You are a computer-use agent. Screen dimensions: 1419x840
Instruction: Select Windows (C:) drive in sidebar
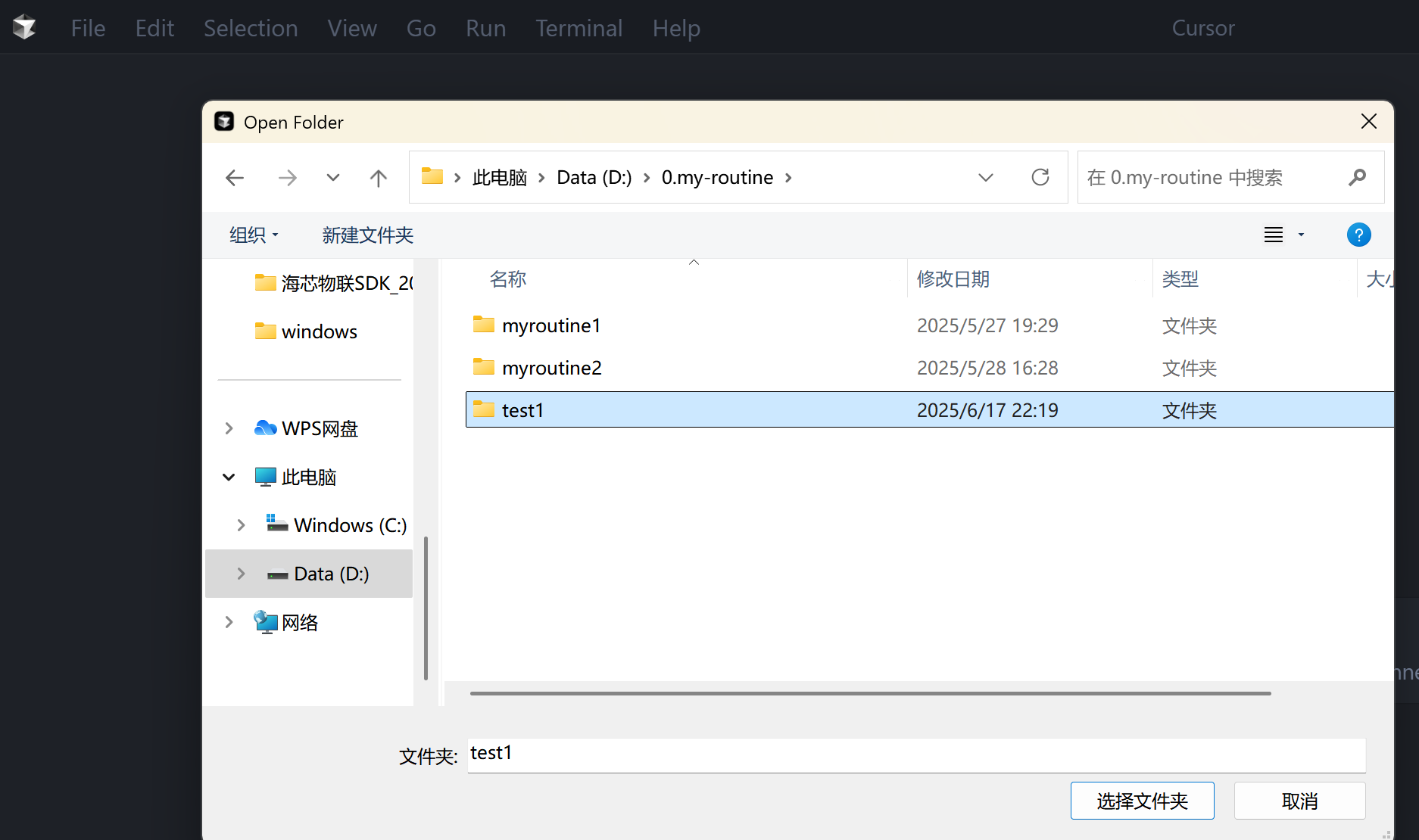(336, 525)
